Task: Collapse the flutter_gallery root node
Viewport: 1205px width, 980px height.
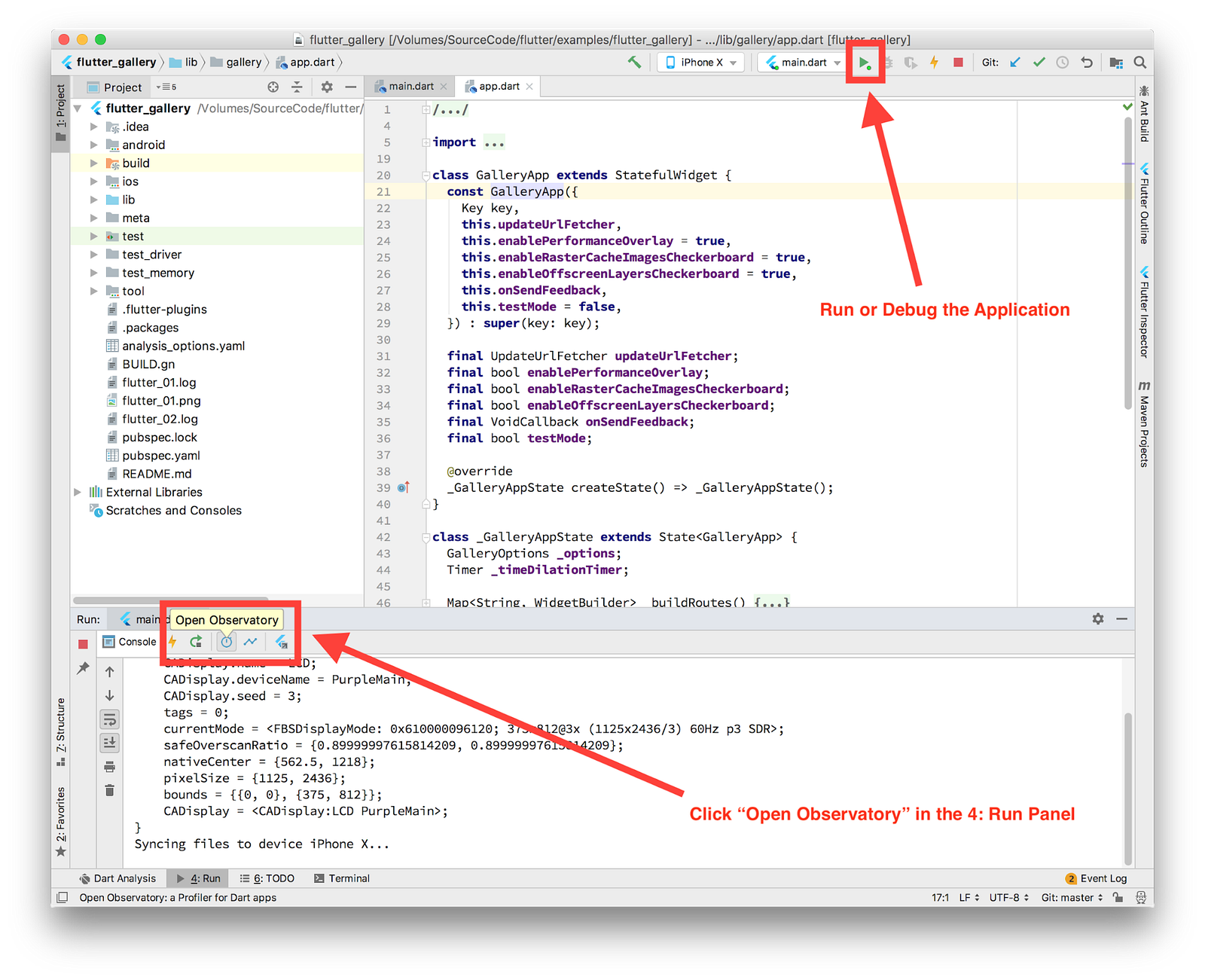Action: point(78,108)
